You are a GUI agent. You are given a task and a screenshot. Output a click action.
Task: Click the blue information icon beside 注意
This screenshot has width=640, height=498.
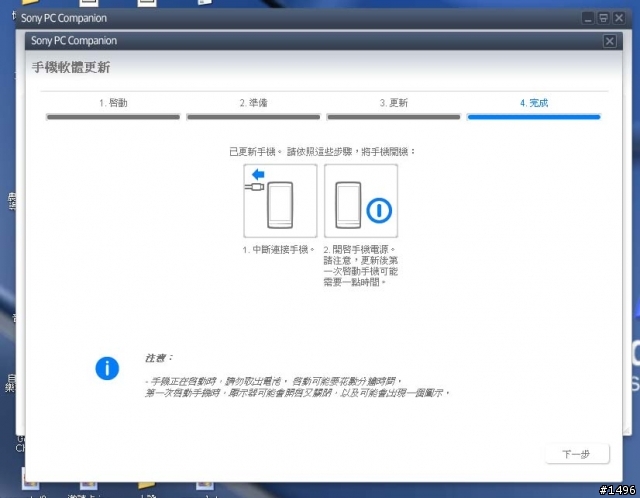pyautogui.click(x=107, y=369)
